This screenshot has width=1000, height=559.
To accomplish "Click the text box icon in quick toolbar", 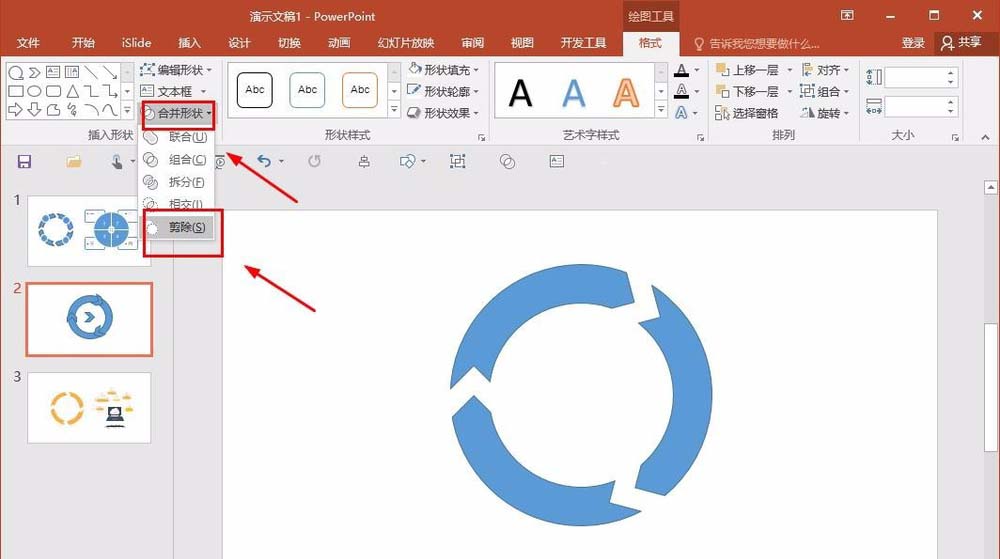I will pyautogui.click(x=557, y=161).
